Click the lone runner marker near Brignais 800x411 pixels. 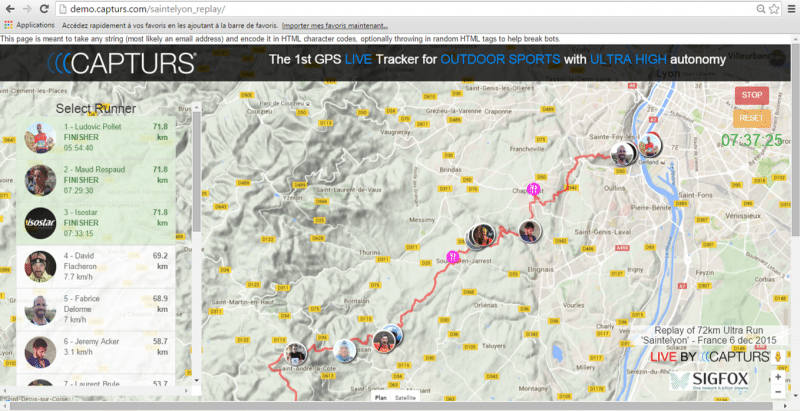point(530,232)
